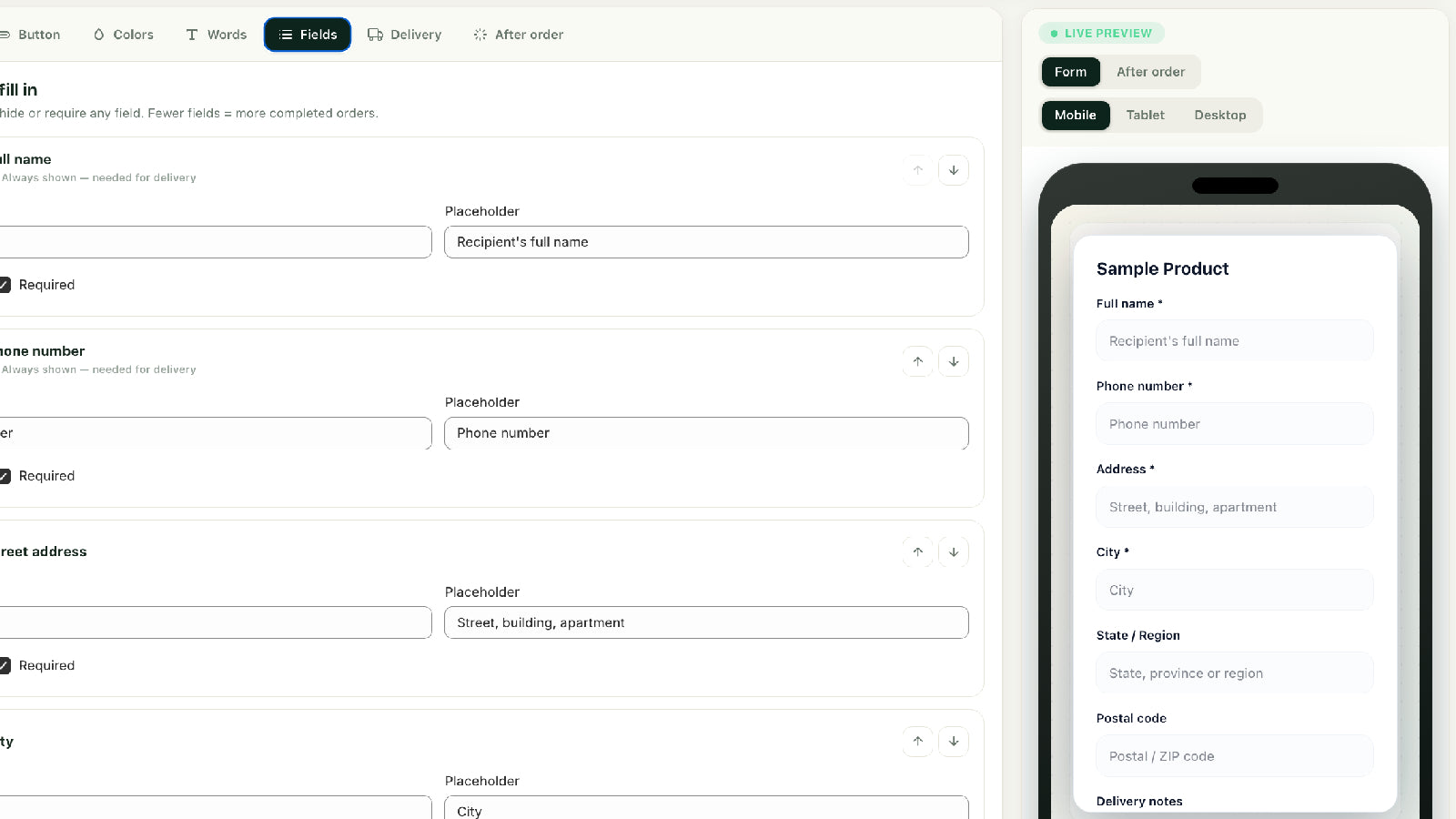Click the Colors droplet icon

(98, 35)
